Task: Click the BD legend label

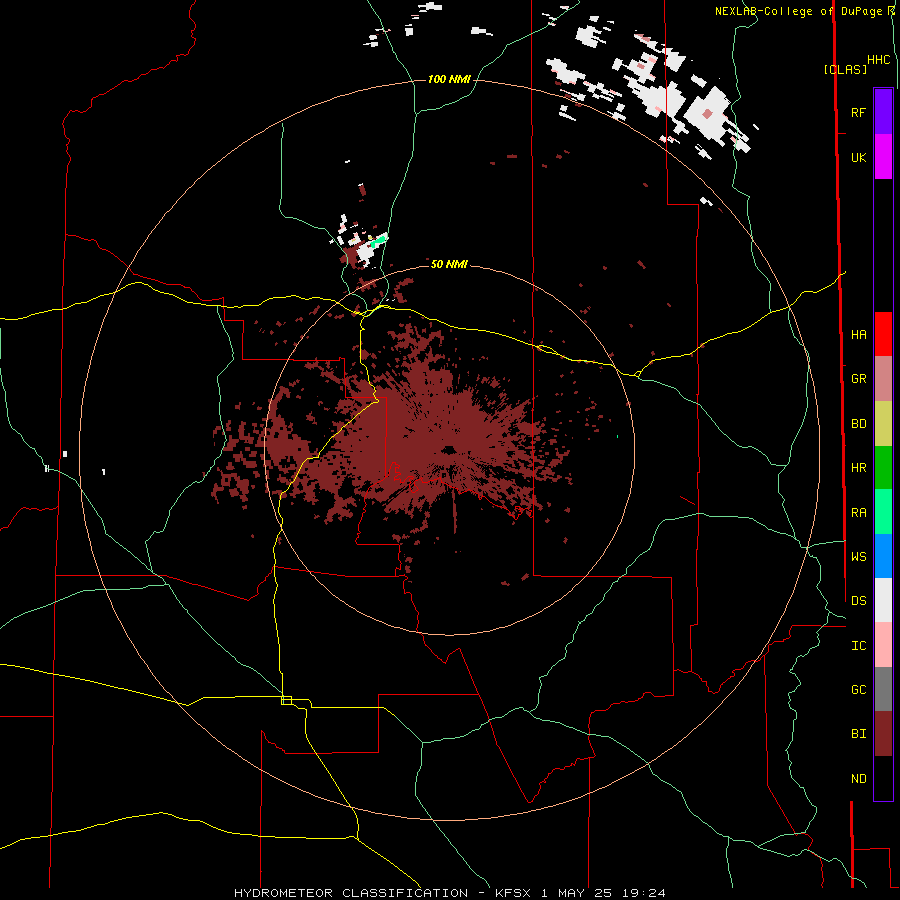Action: click(858, 424)
